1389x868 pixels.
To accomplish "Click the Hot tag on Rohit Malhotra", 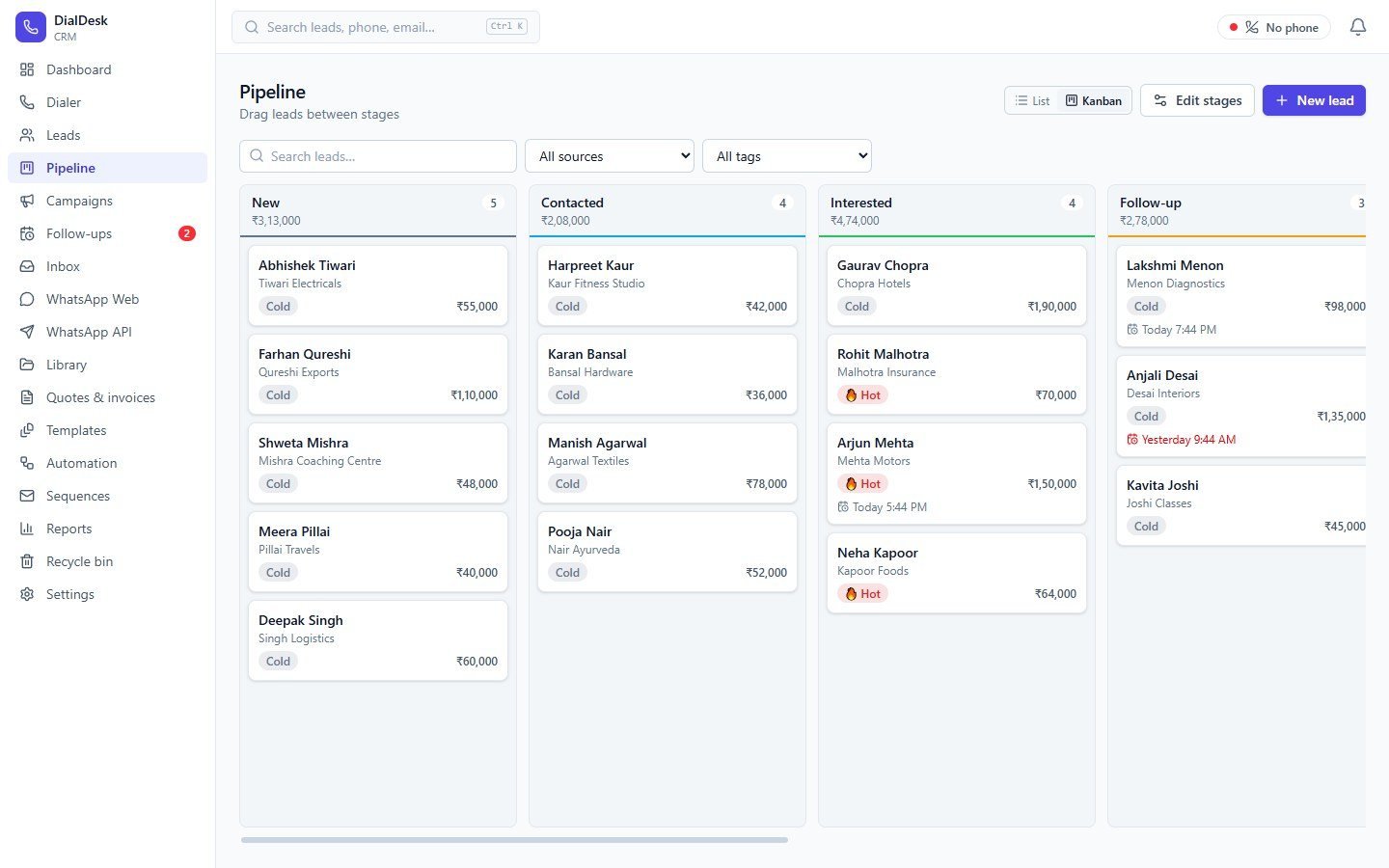I will click(x=863, y=395).
